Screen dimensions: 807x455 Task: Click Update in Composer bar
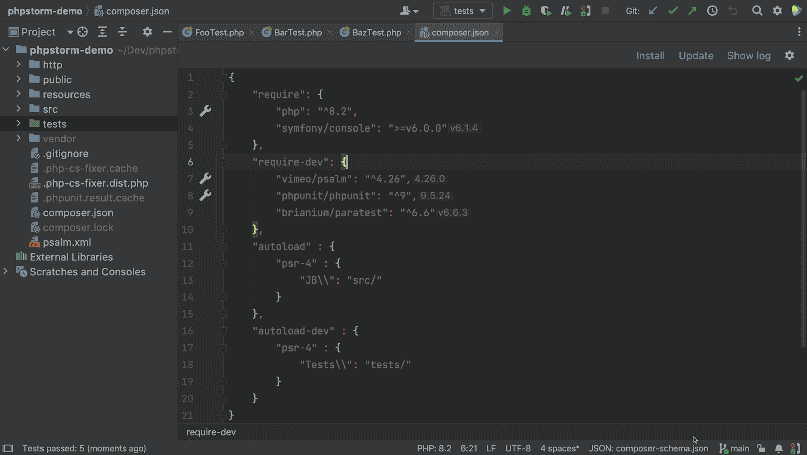pyautogui.click(x=696, y=56)
